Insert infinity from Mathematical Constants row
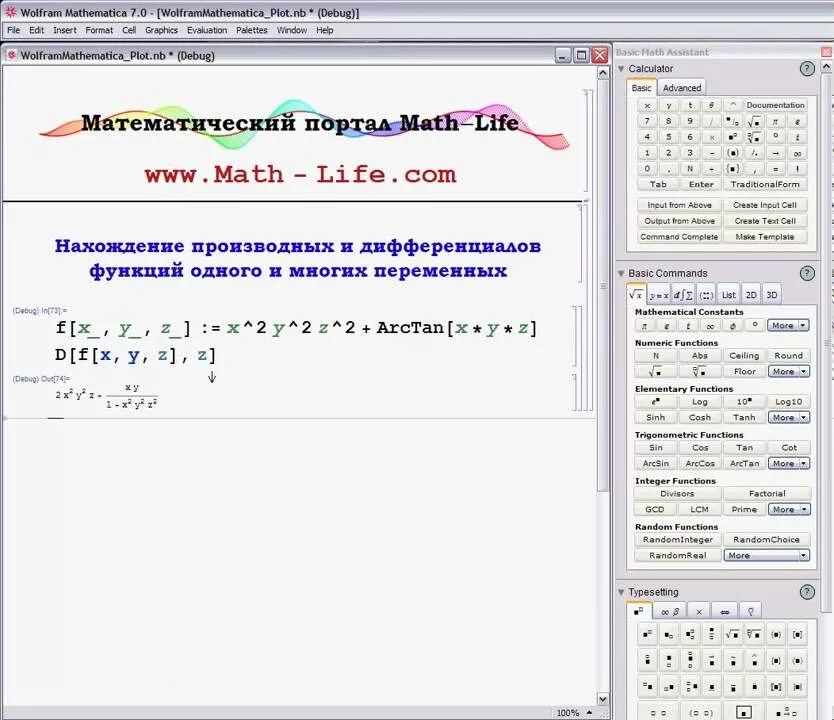 (x=710, y=325)
